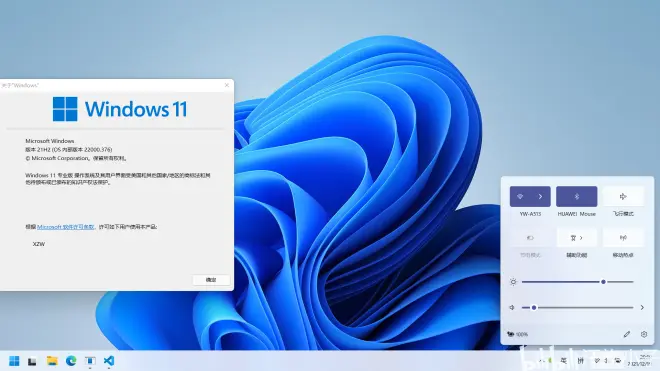Click the HUAWEI Mouse label
The height and width of the screenshot is (371, 660).
coord(576,214)
